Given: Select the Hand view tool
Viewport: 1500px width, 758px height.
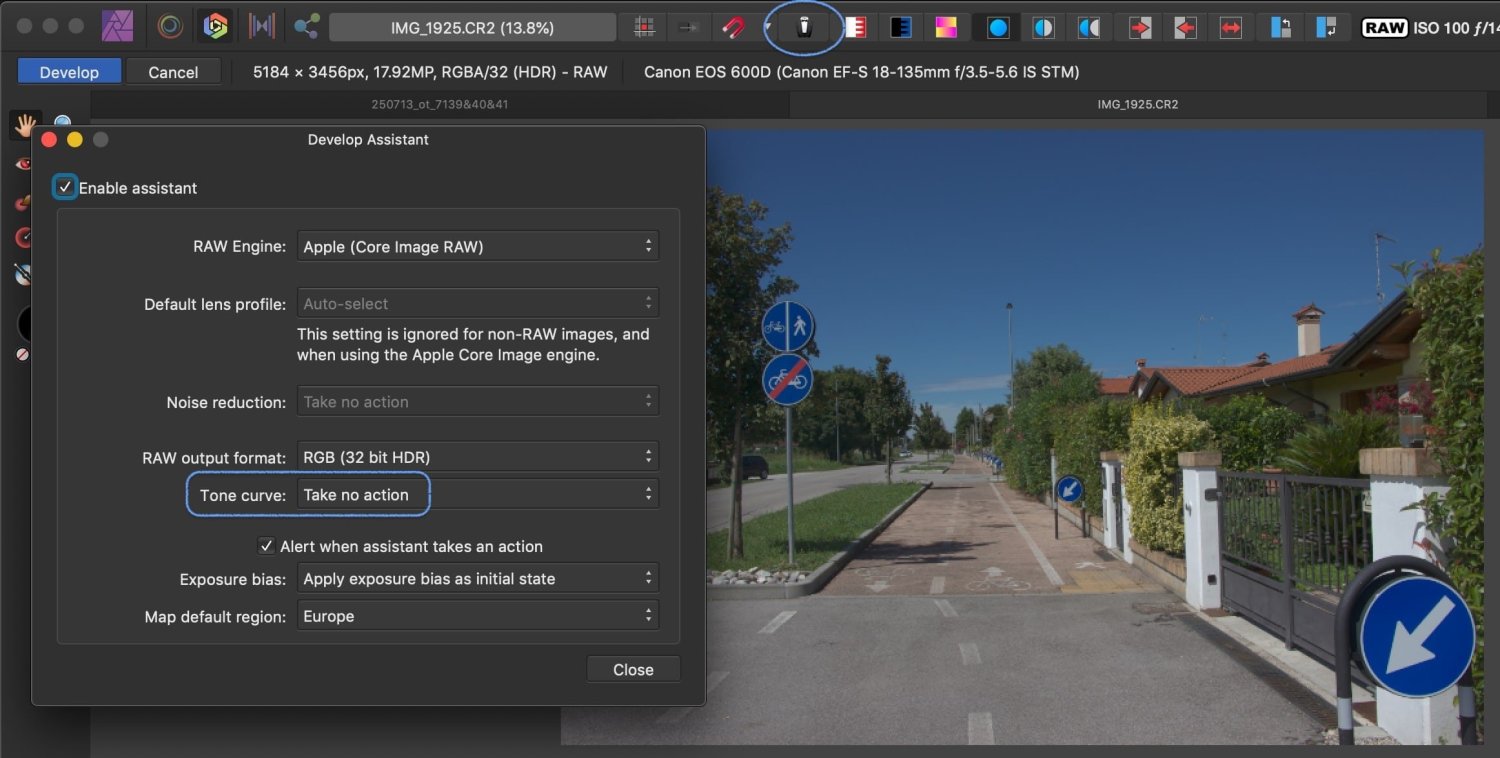Looking at the screenshot, I should tap(25, 125).
